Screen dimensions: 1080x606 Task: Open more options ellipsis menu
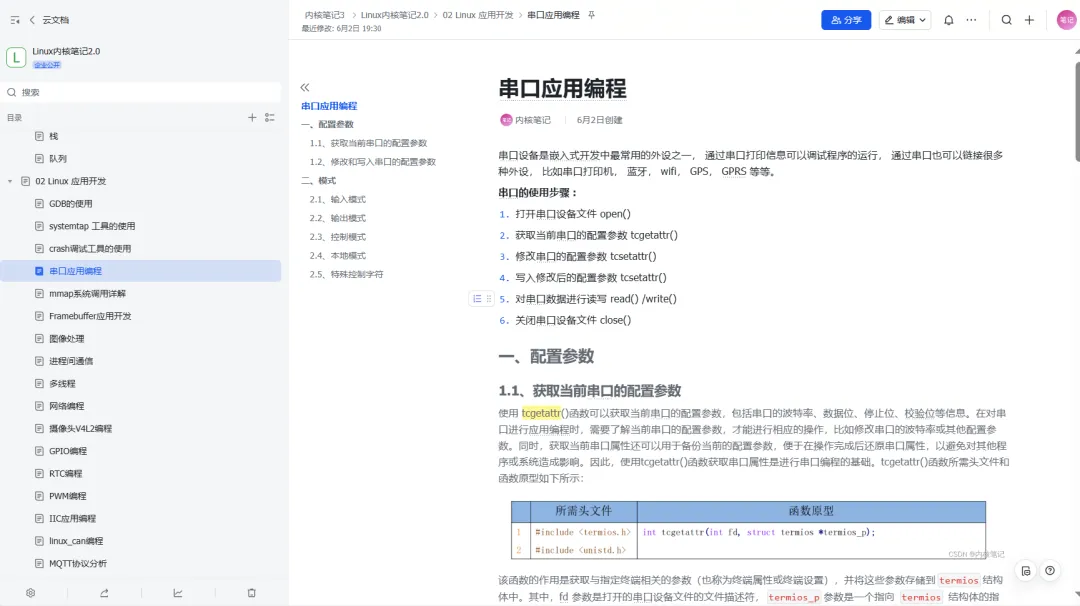(x=971, y=20)
